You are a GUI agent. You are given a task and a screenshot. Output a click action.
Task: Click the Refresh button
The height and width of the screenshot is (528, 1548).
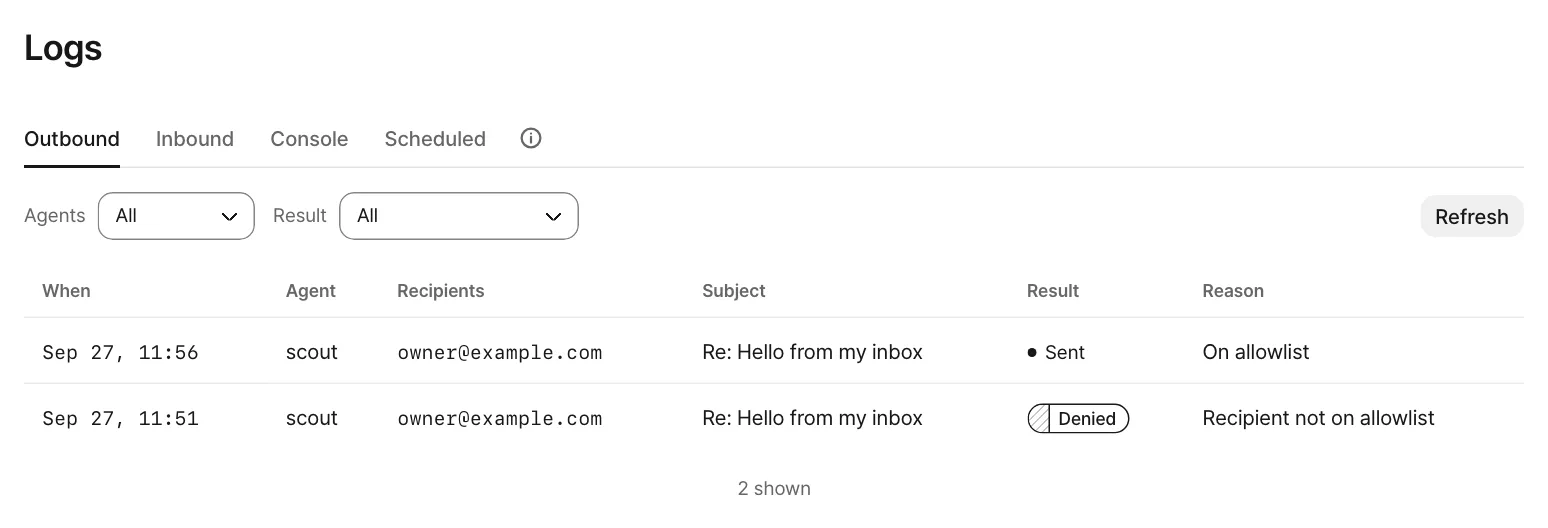(x=1472, y=216)
